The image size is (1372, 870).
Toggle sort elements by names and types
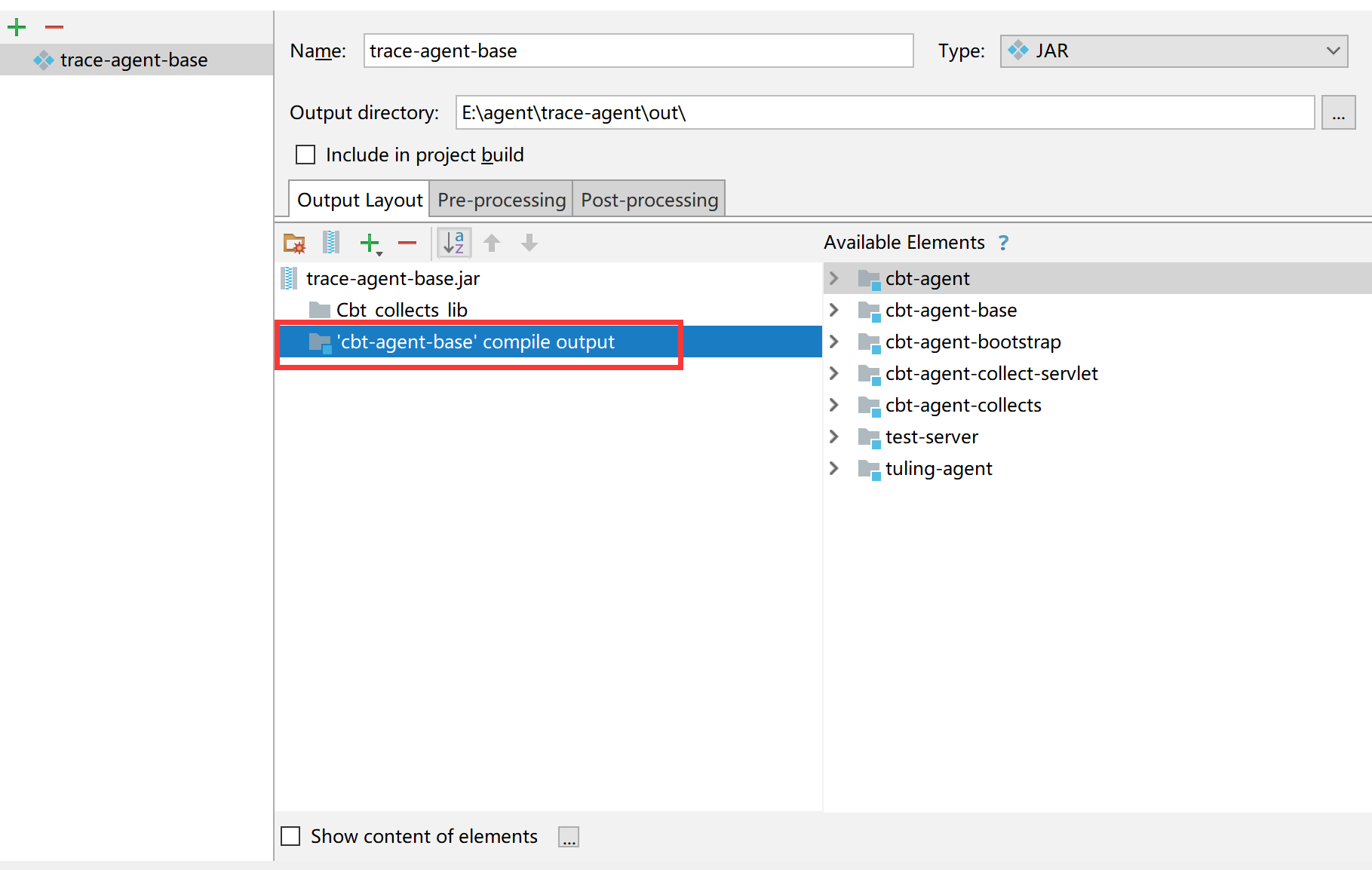(454, 243)
